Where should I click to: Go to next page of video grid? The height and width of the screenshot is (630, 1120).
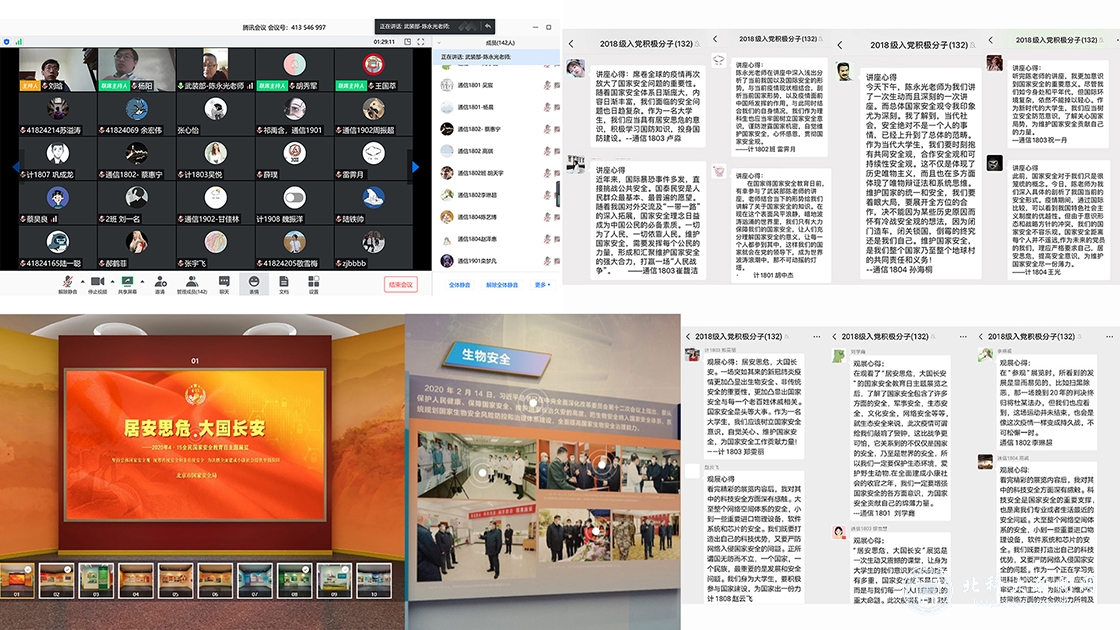(416, 166)
